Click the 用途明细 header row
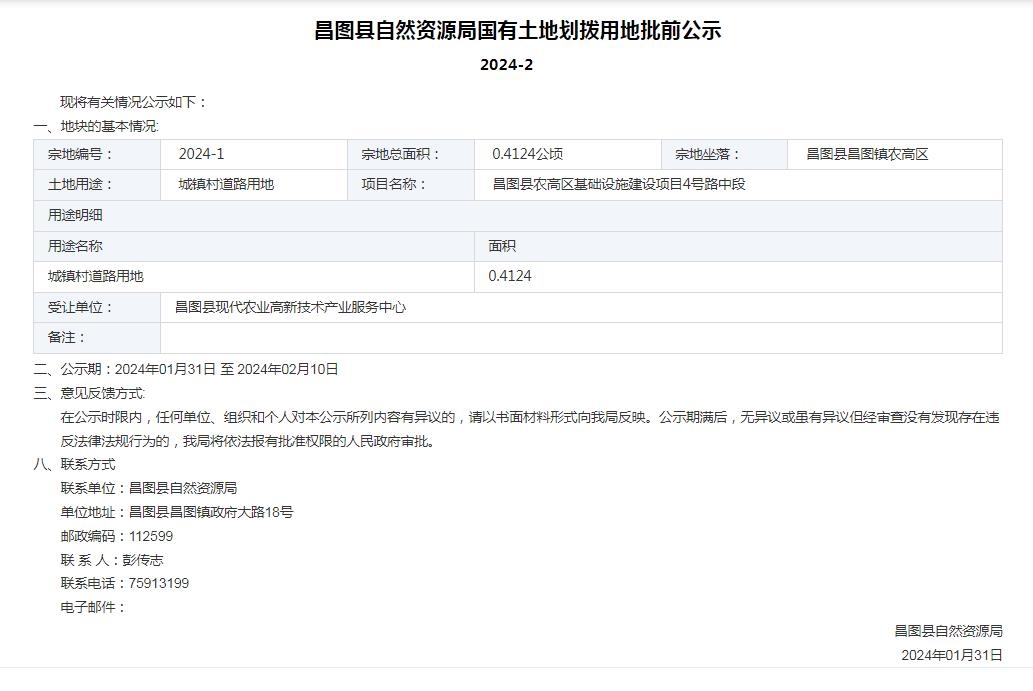Screen dimensions: 1033x691 [x=518, y=215]
